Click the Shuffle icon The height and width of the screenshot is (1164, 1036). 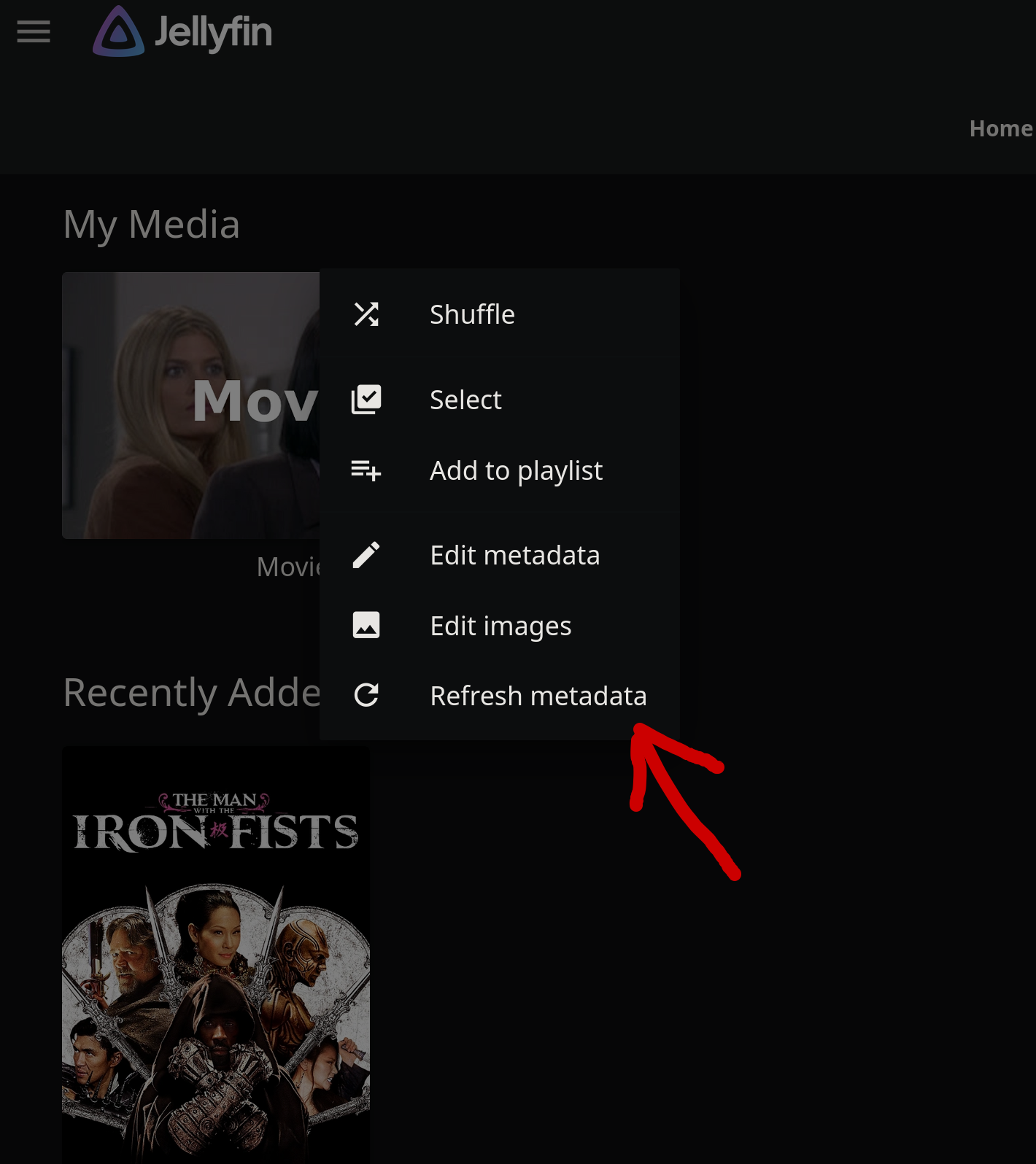pos(366,314)
